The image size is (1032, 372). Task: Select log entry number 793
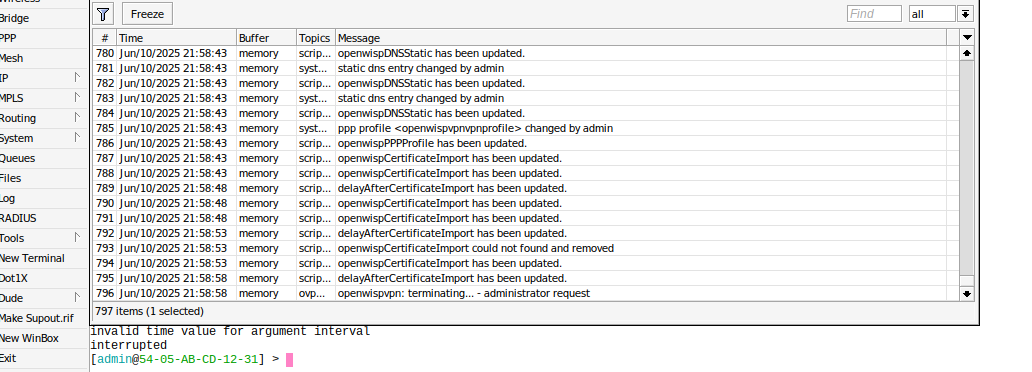click(525, 248)
